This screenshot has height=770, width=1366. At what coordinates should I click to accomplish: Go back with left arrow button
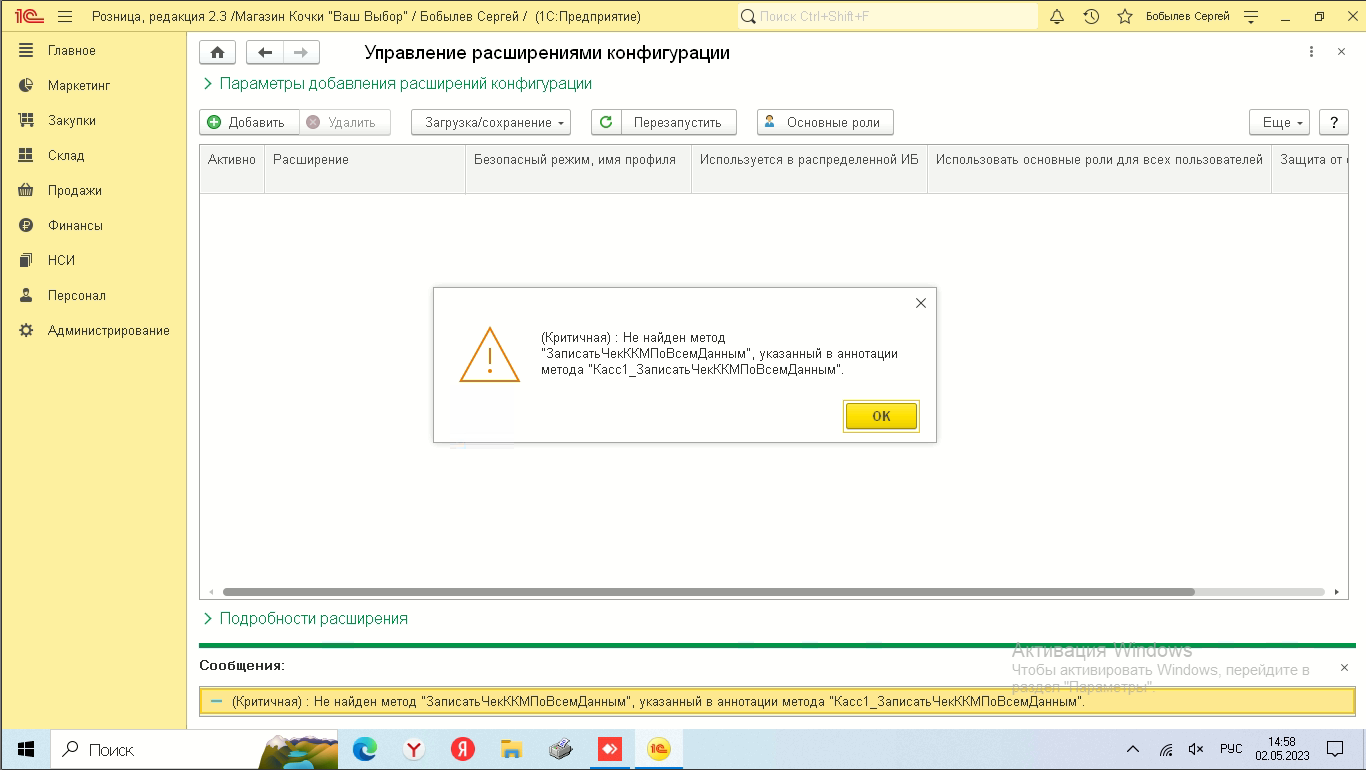265,53
